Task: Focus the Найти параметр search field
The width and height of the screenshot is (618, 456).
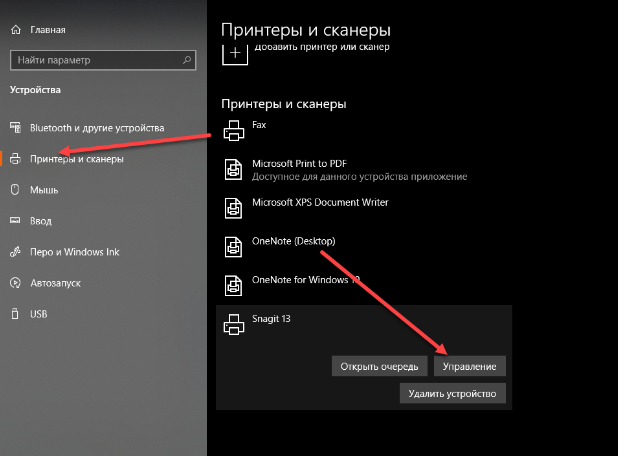Action: point(103,60)
